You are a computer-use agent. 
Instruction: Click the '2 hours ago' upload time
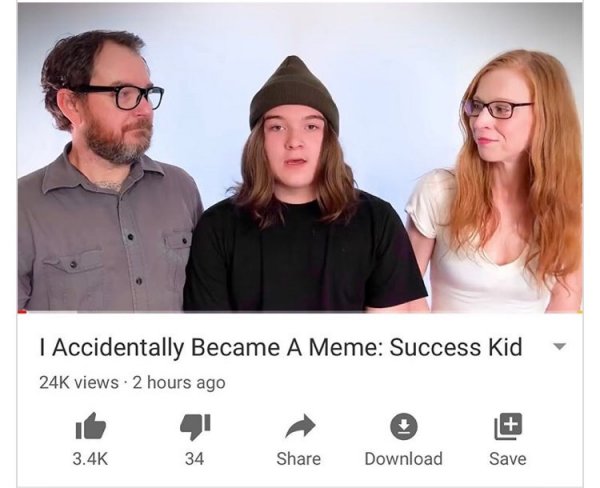click(179, 382)
